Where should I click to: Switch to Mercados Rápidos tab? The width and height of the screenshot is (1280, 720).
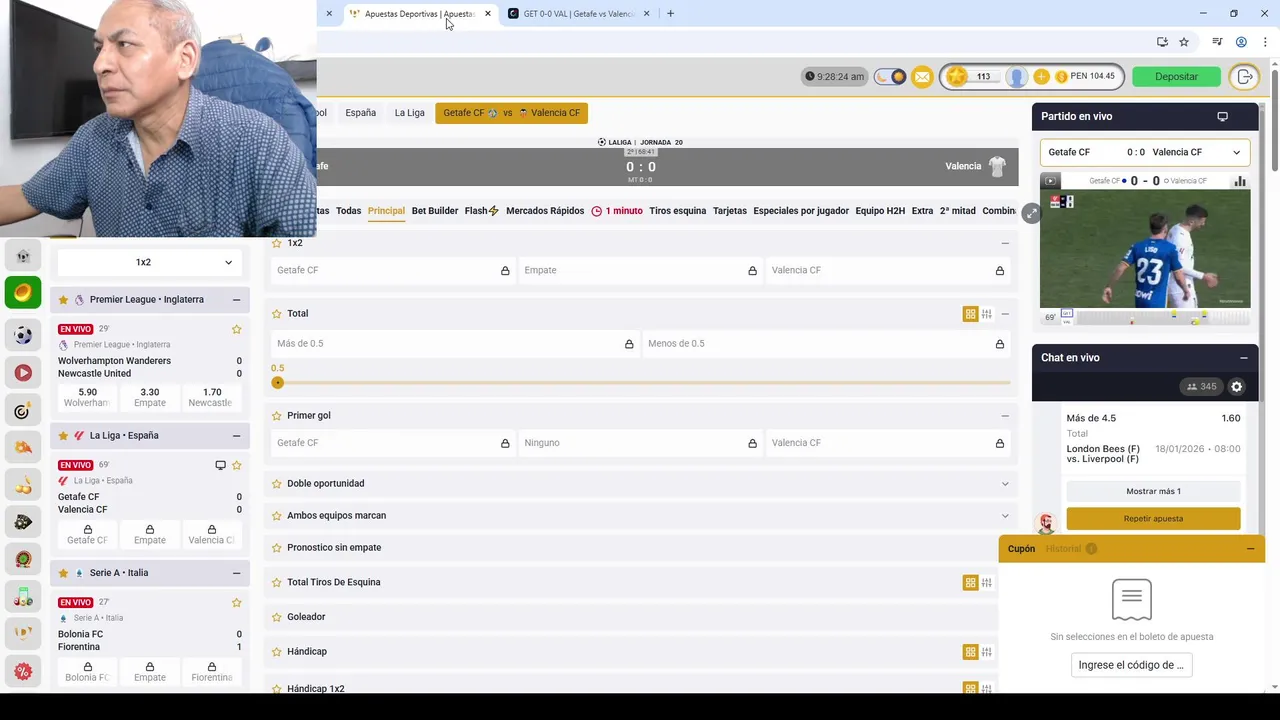click(x=545, y=211)
